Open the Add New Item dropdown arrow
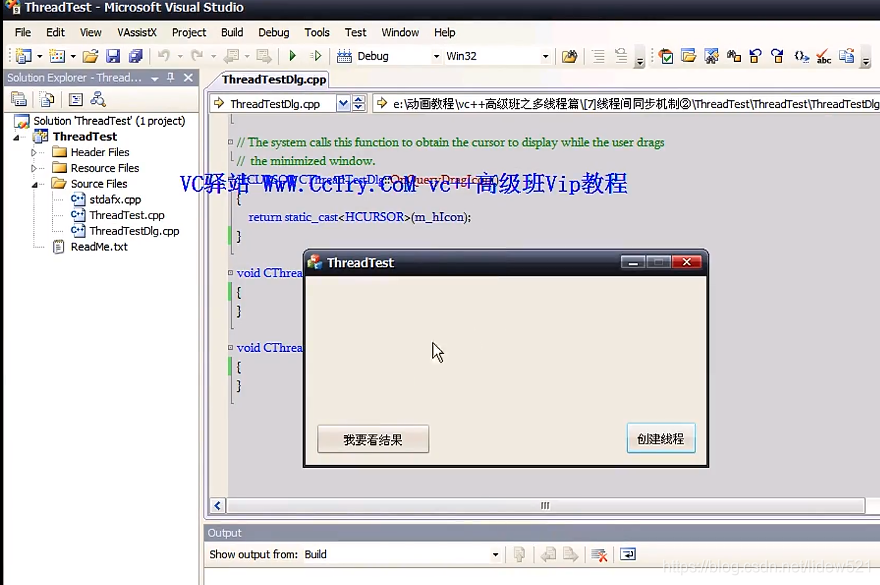880x585 pixels. (x=73, y=56)
